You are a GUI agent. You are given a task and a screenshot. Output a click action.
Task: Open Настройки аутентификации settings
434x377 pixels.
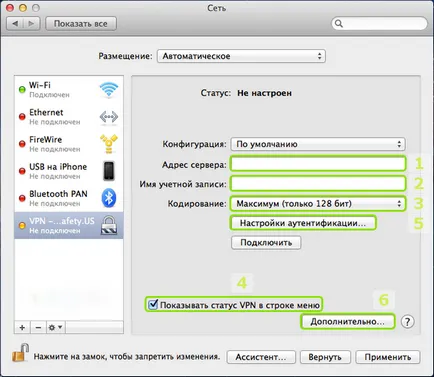[303, 223]
